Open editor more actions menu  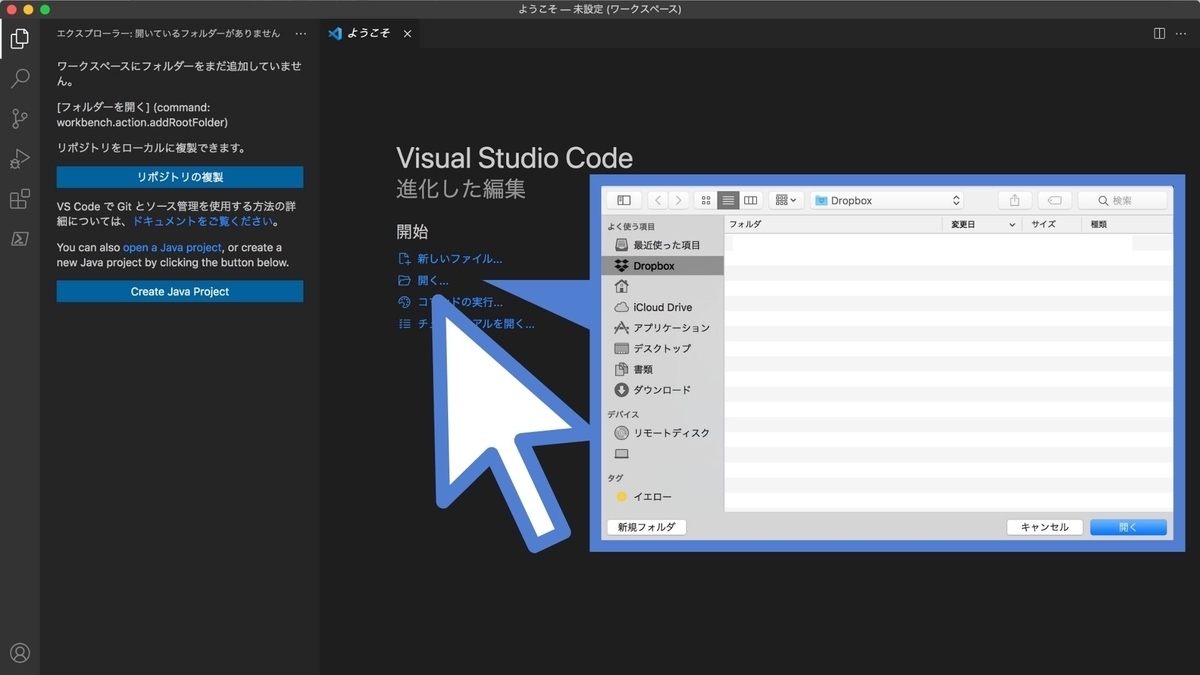coord(1183,33)
